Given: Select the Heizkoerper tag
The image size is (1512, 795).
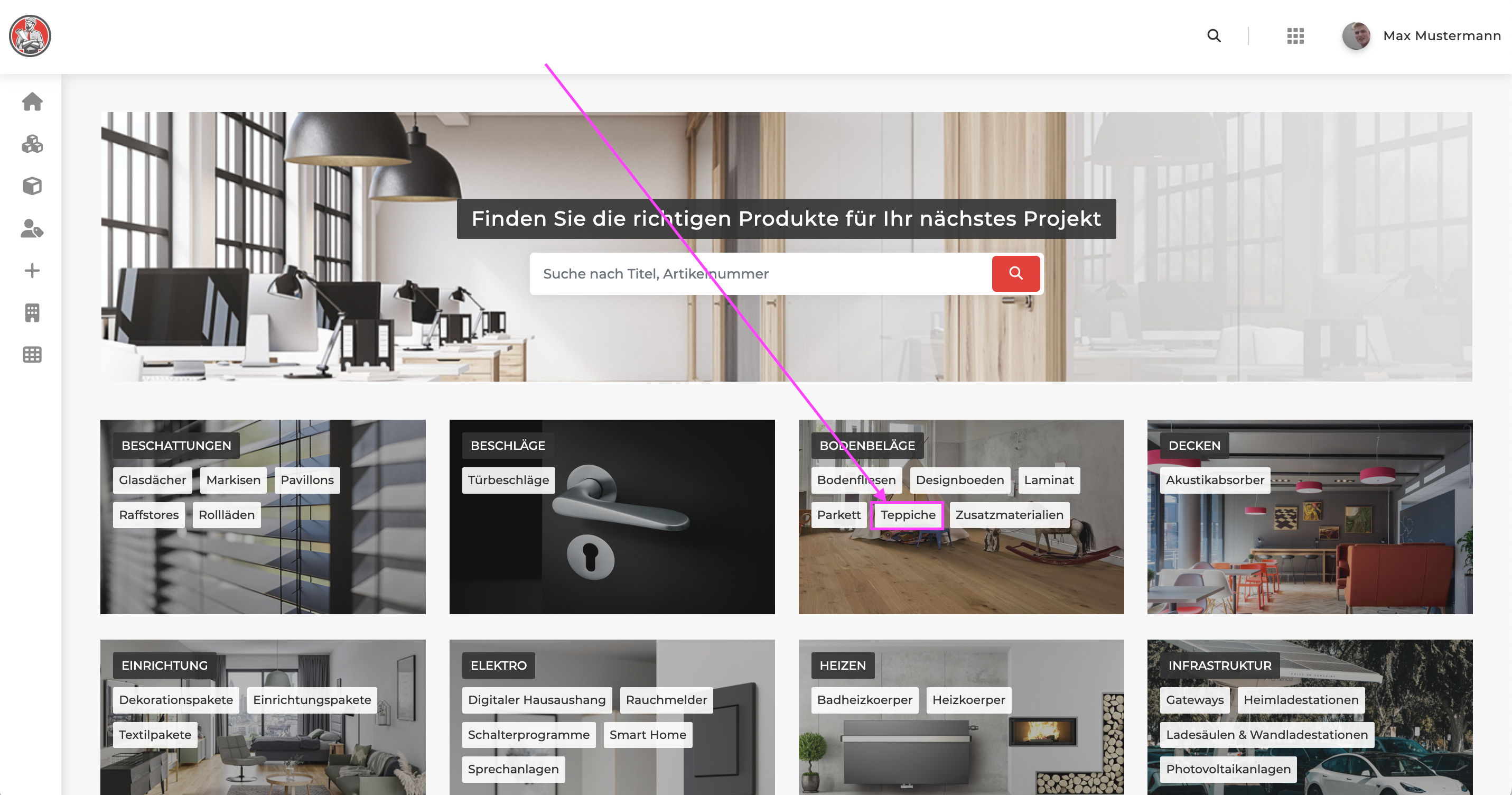Looking at the screenshot, I should [x=968, y=700].
